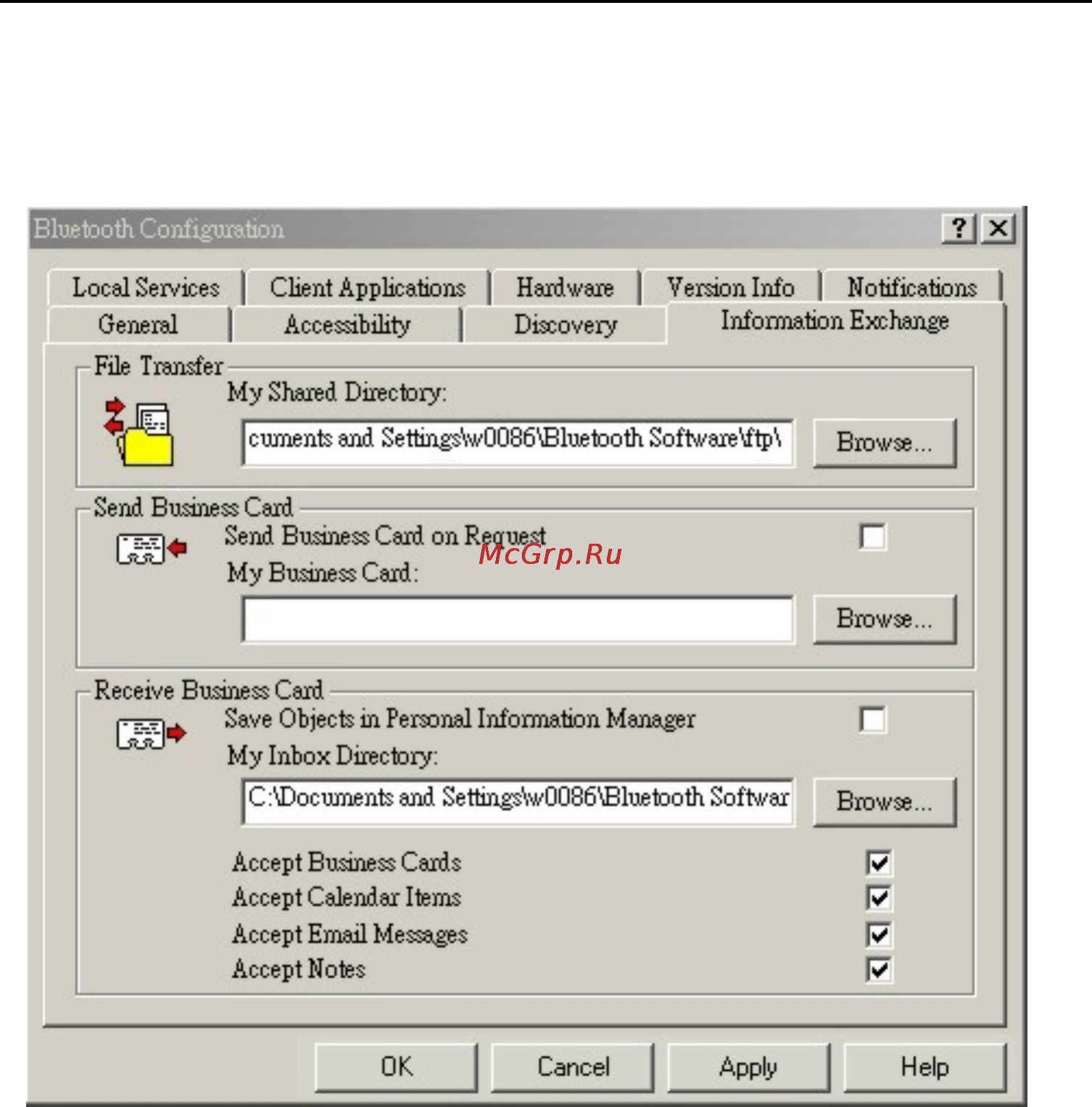Browse for My Business Card file
This screenshot has height=1107, width=1092.
point(885,619)
